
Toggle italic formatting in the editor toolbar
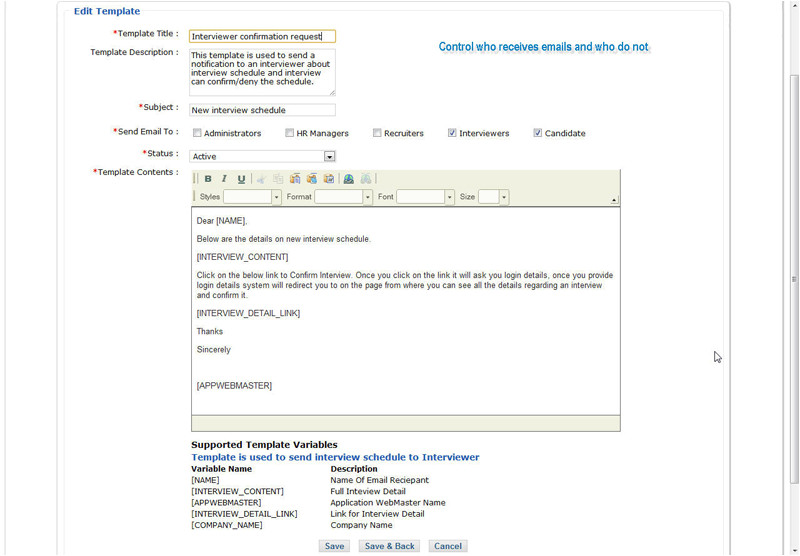click(x=224, y=179)
